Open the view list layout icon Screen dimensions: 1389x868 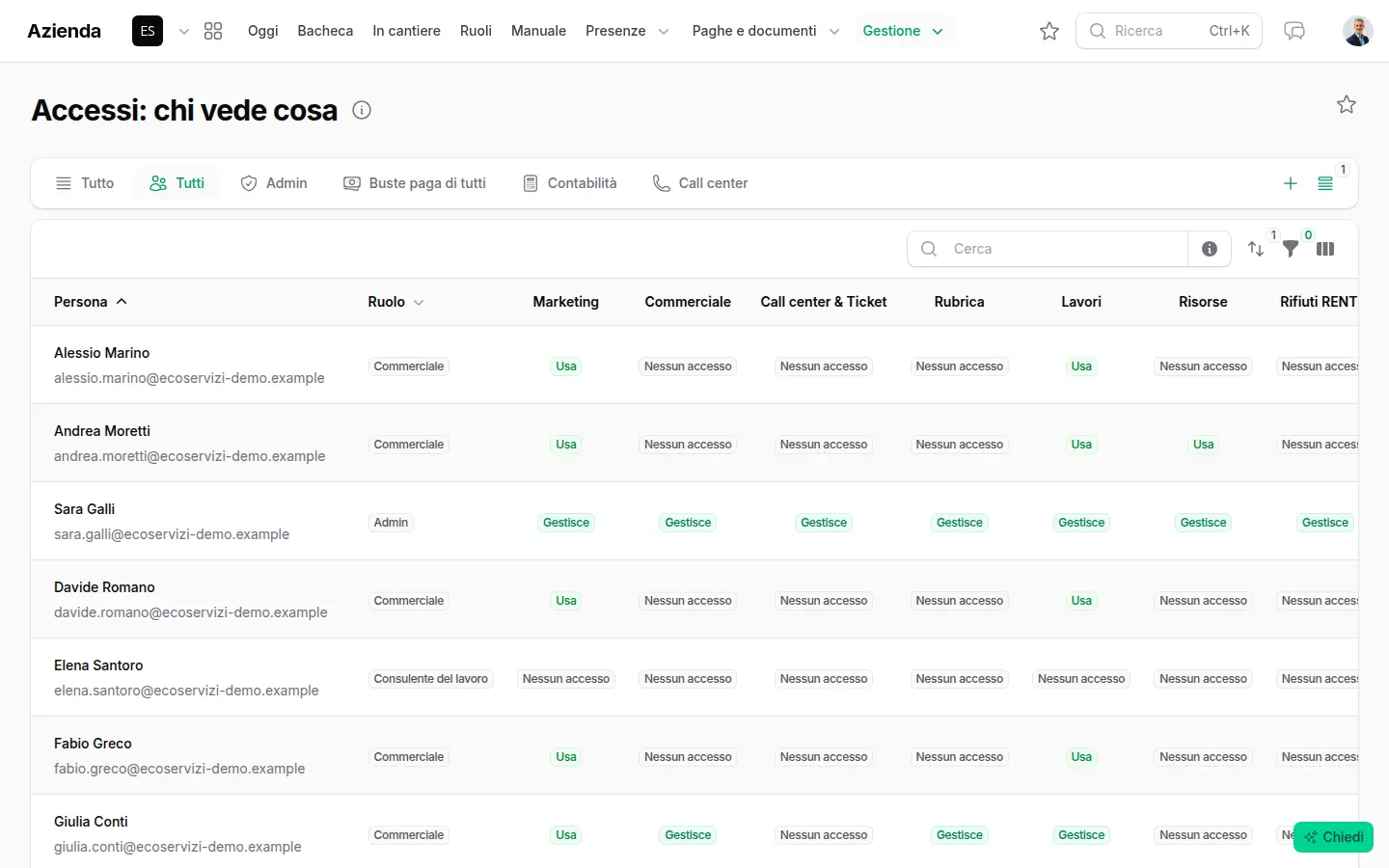(x=1325, y=183)
